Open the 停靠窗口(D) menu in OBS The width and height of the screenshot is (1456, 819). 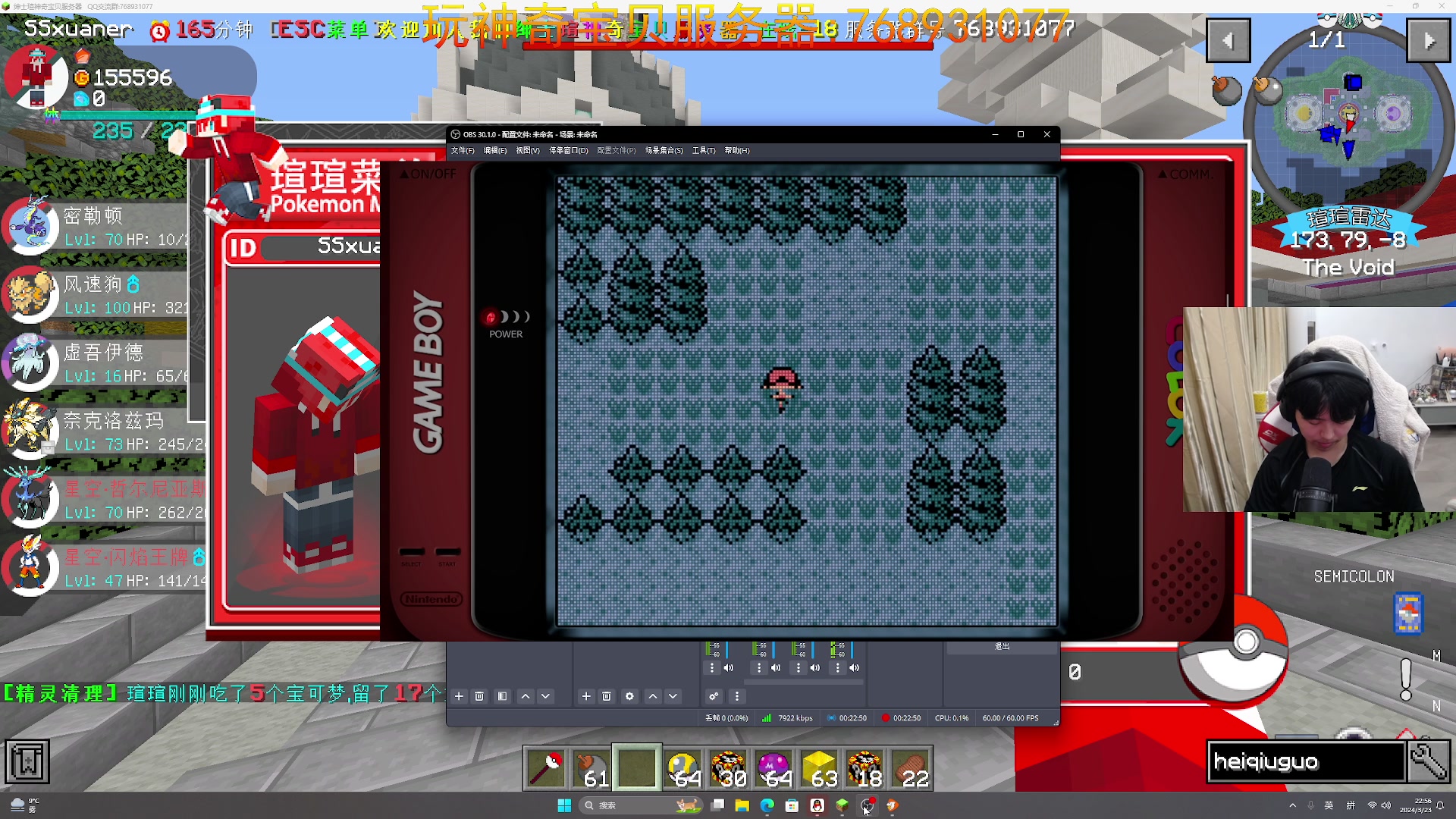(569, 150)
